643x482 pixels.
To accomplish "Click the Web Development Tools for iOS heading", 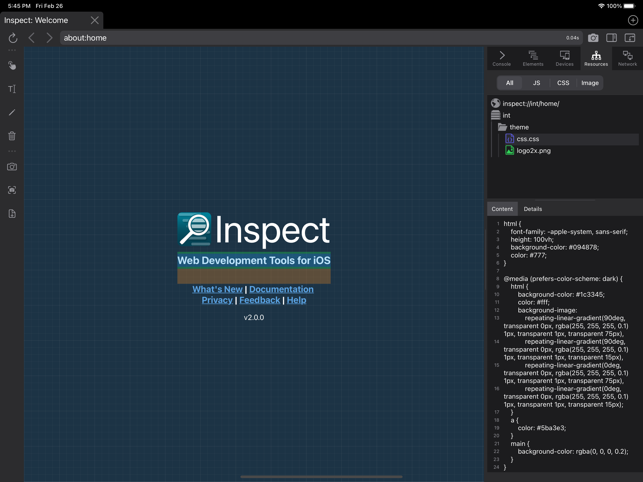I will click(254, 260).
